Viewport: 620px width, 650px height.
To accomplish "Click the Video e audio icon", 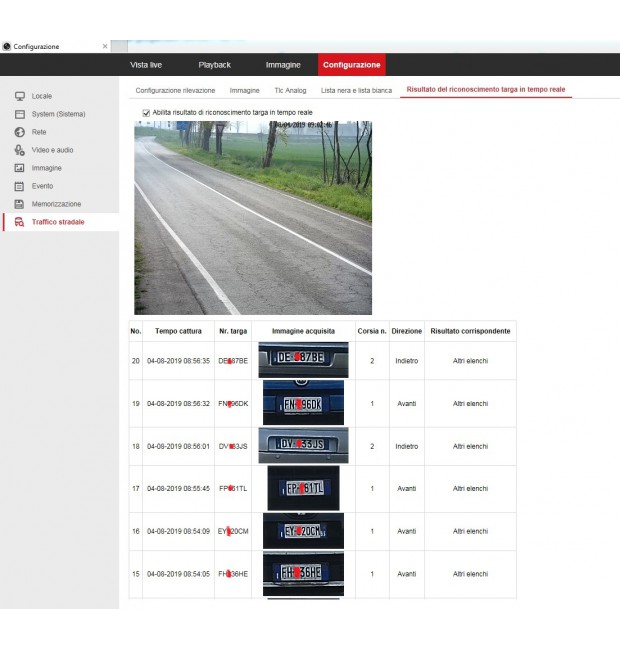I will pyautogui.click(x=19, y=150).
